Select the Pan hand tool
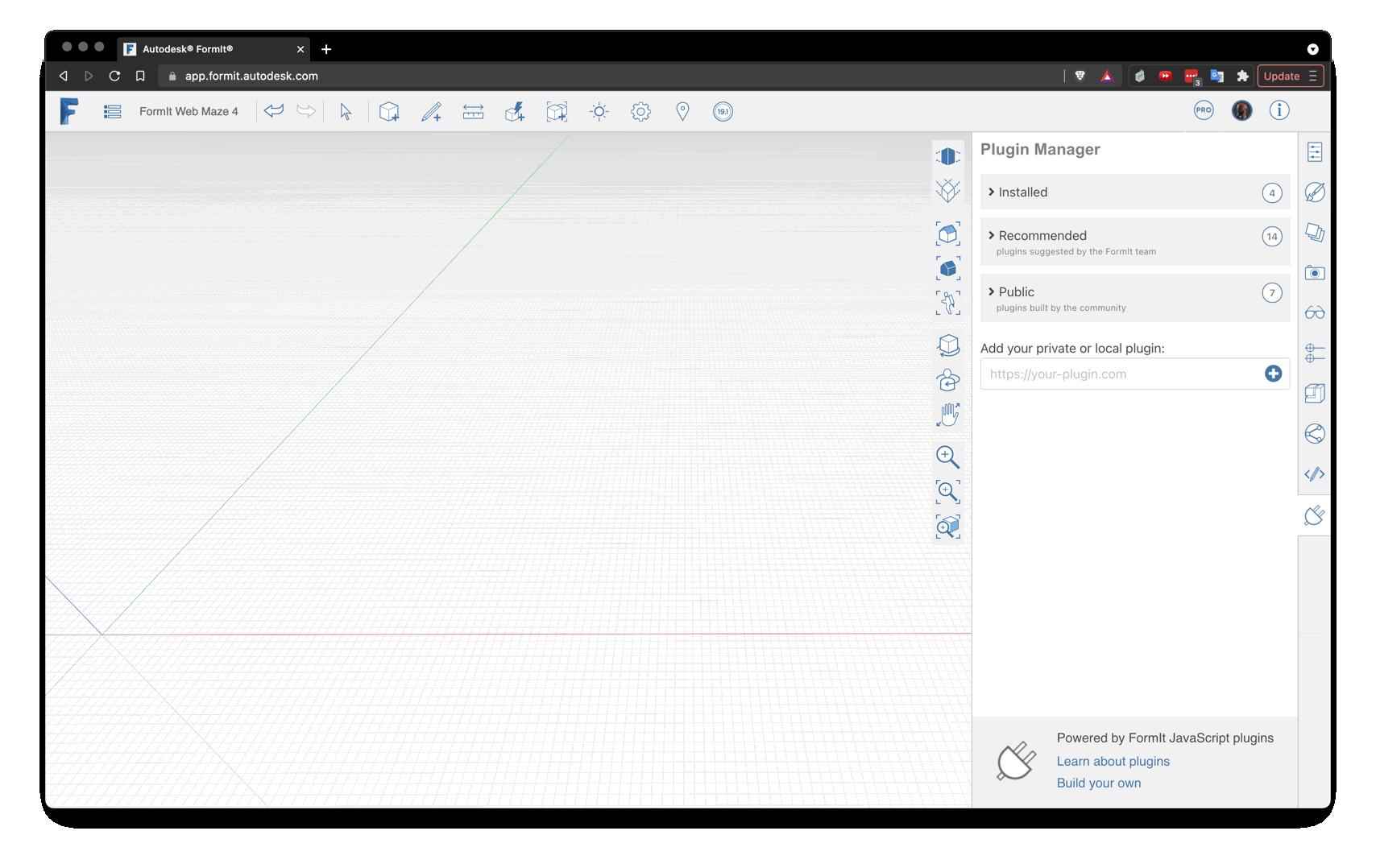 (x=948, y=415)
